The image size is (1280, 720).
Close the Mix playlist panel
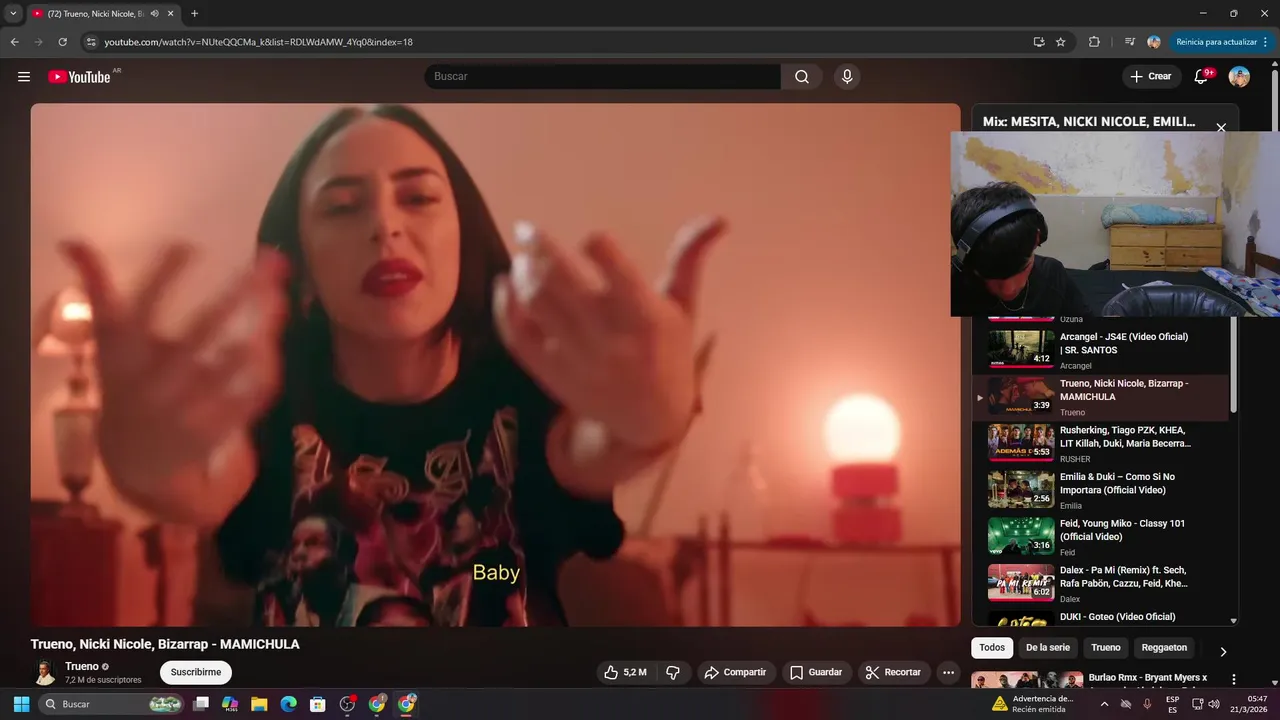click(x=1221, y=128)
